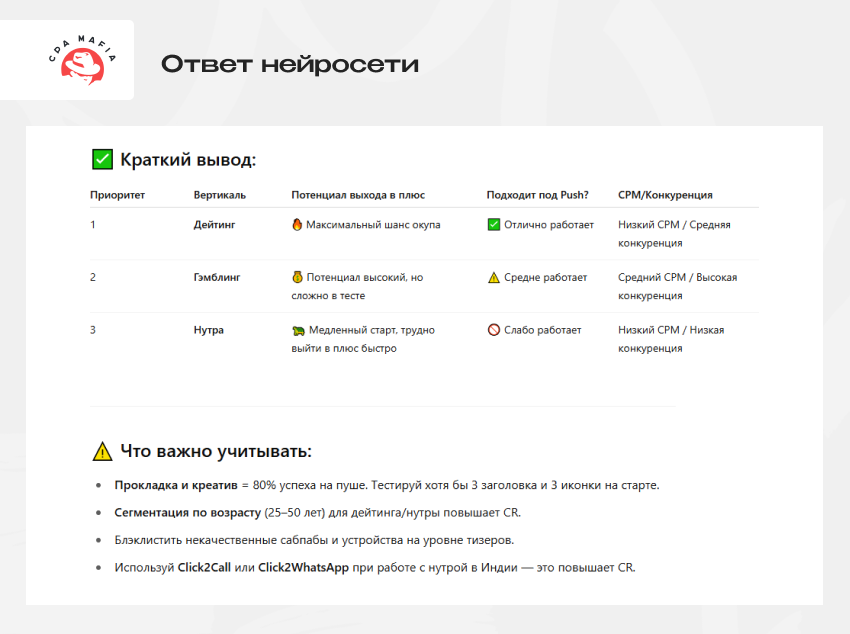Click the Потенциал выхода в плюс header
The height and width of the screenshot is (634, 850).
(x=358, y=195)
